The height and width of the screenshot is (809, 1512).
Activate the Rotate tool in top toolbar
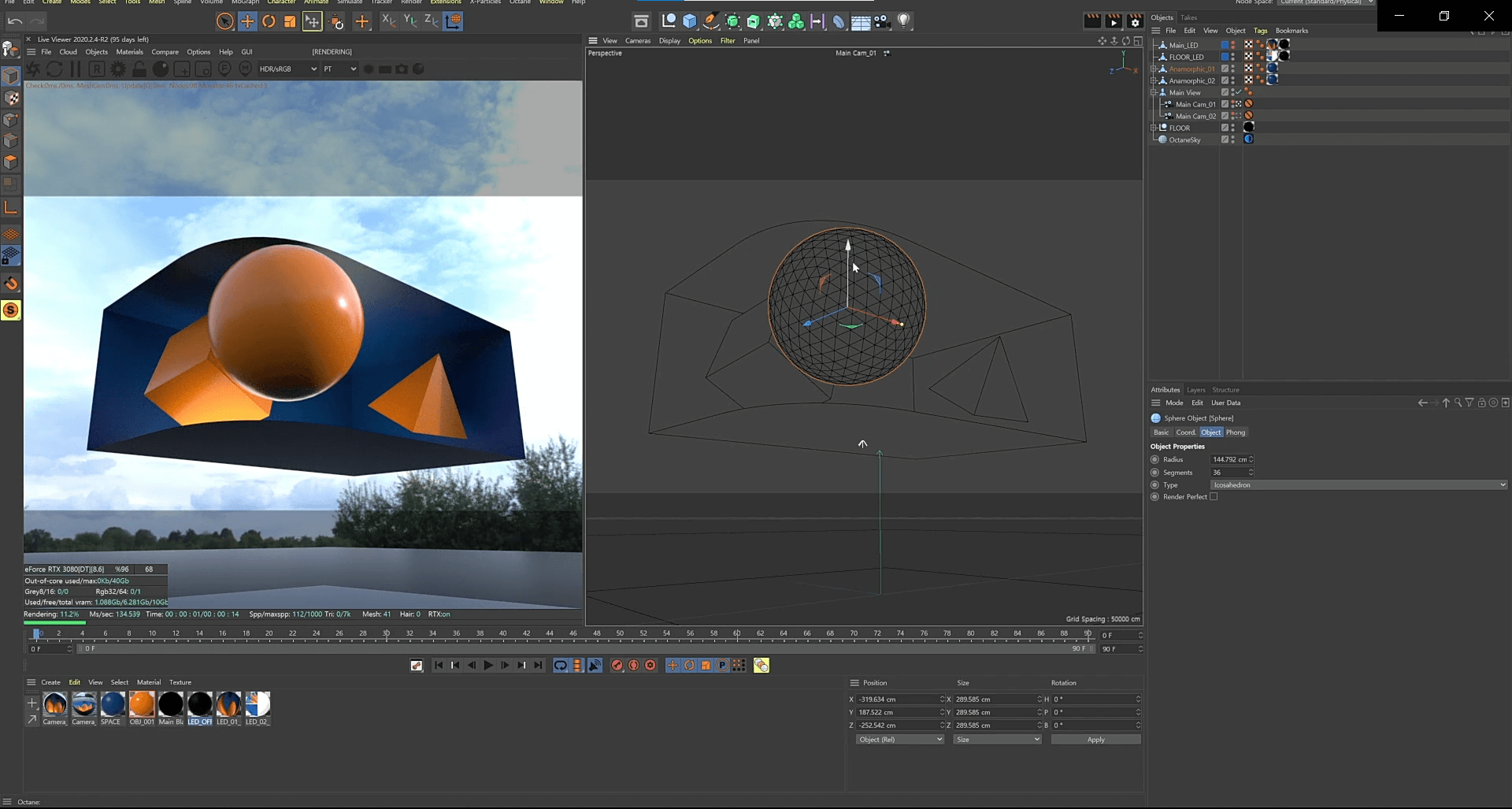[269, 21]
